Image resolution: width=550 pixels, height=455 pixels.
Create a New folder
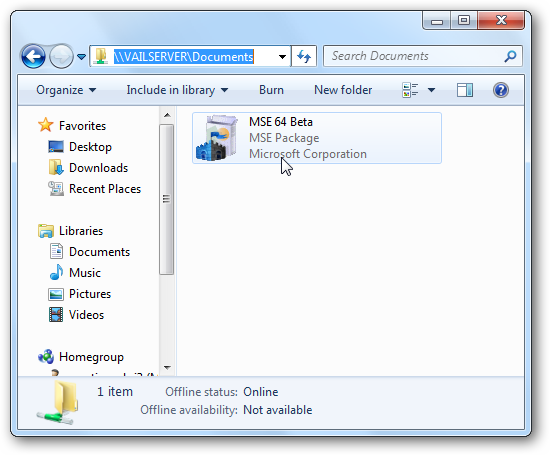(x=343, y=90)
